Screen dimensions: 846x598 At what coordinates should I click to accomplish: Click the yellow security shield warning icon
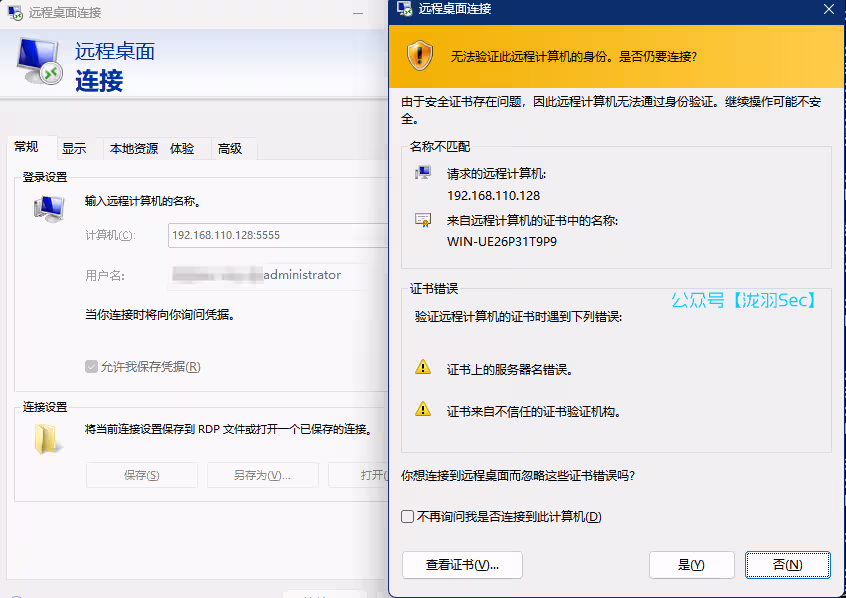point(420,56)
